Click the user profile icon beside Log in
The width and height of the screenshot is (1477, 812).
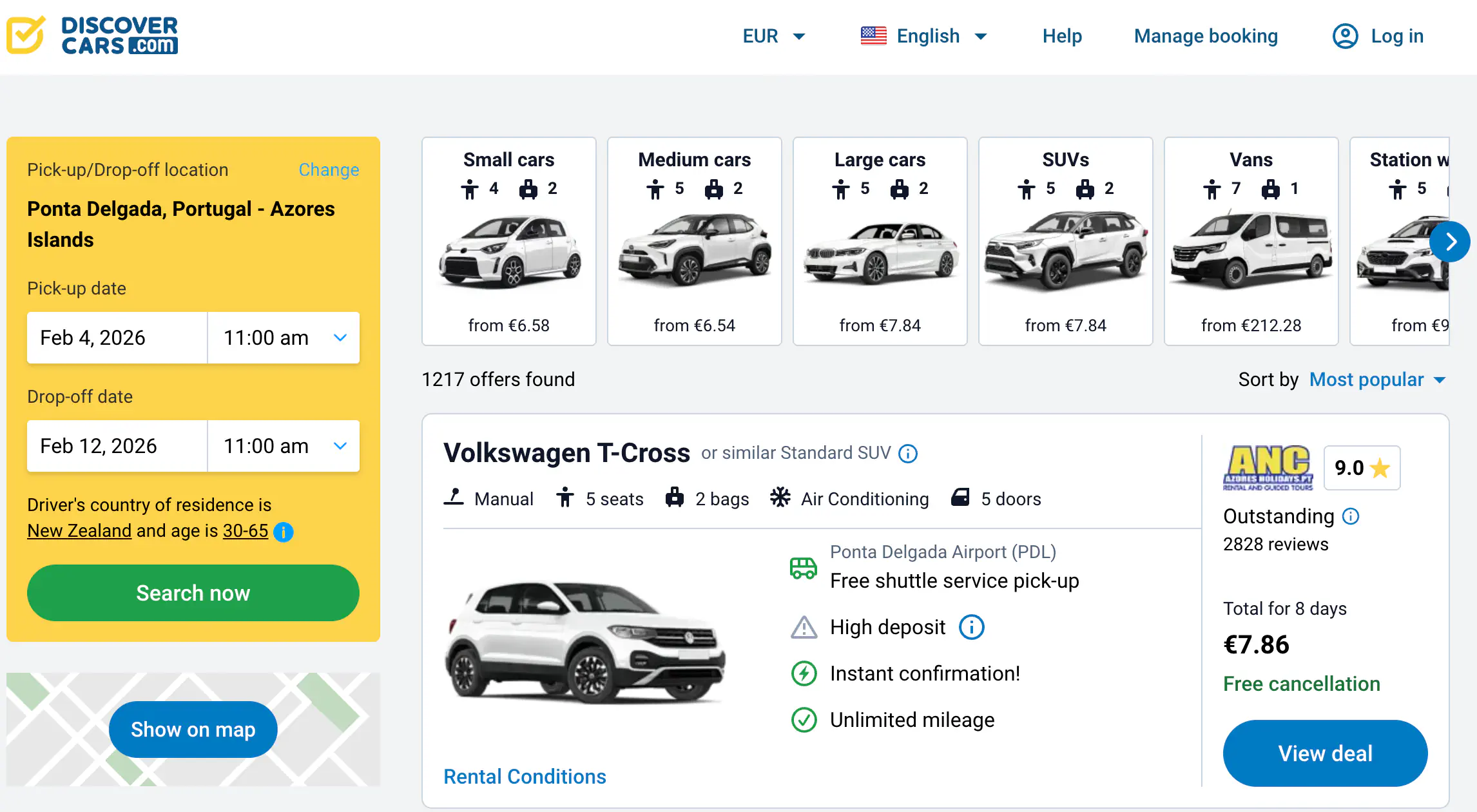1345,36
